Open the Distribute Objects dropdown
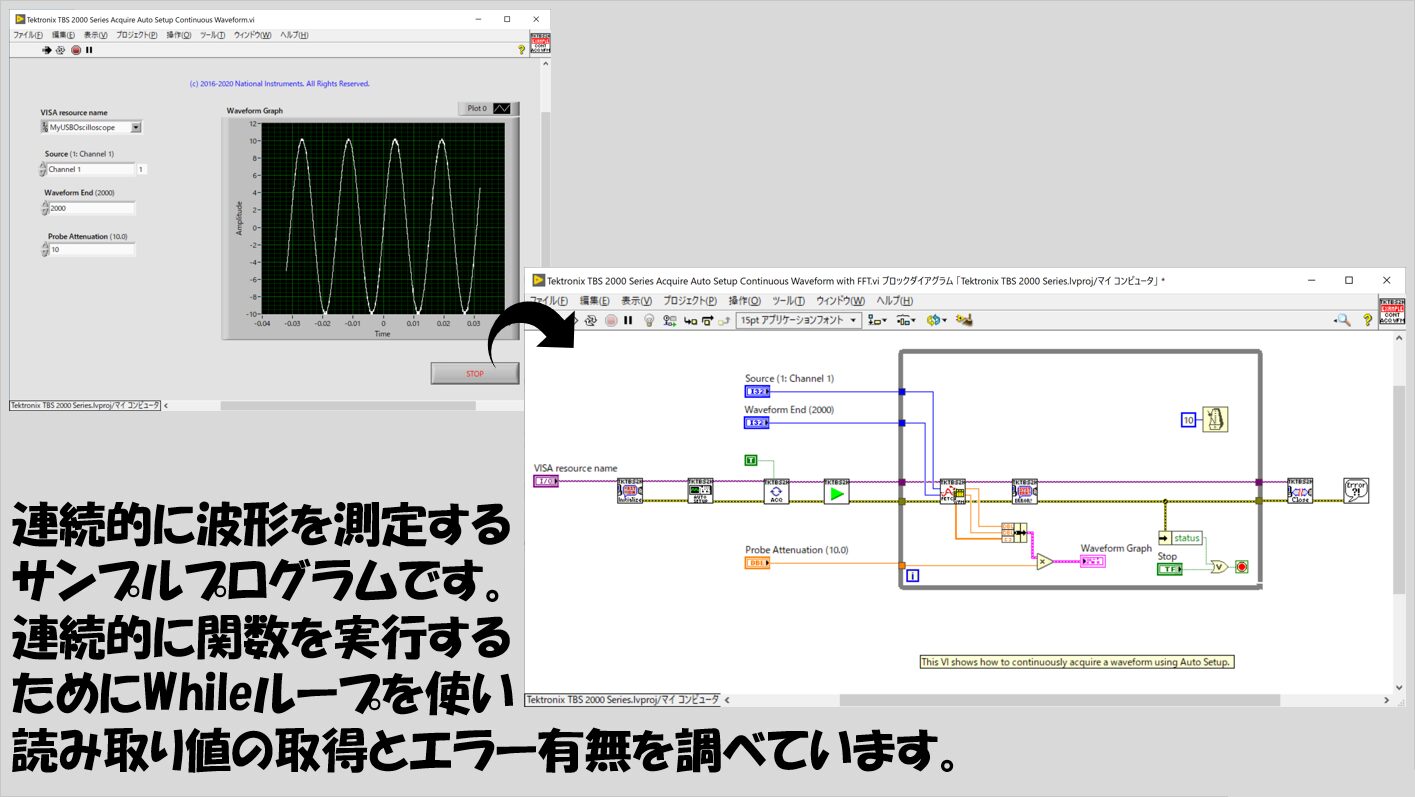 [x=906, y=320]
